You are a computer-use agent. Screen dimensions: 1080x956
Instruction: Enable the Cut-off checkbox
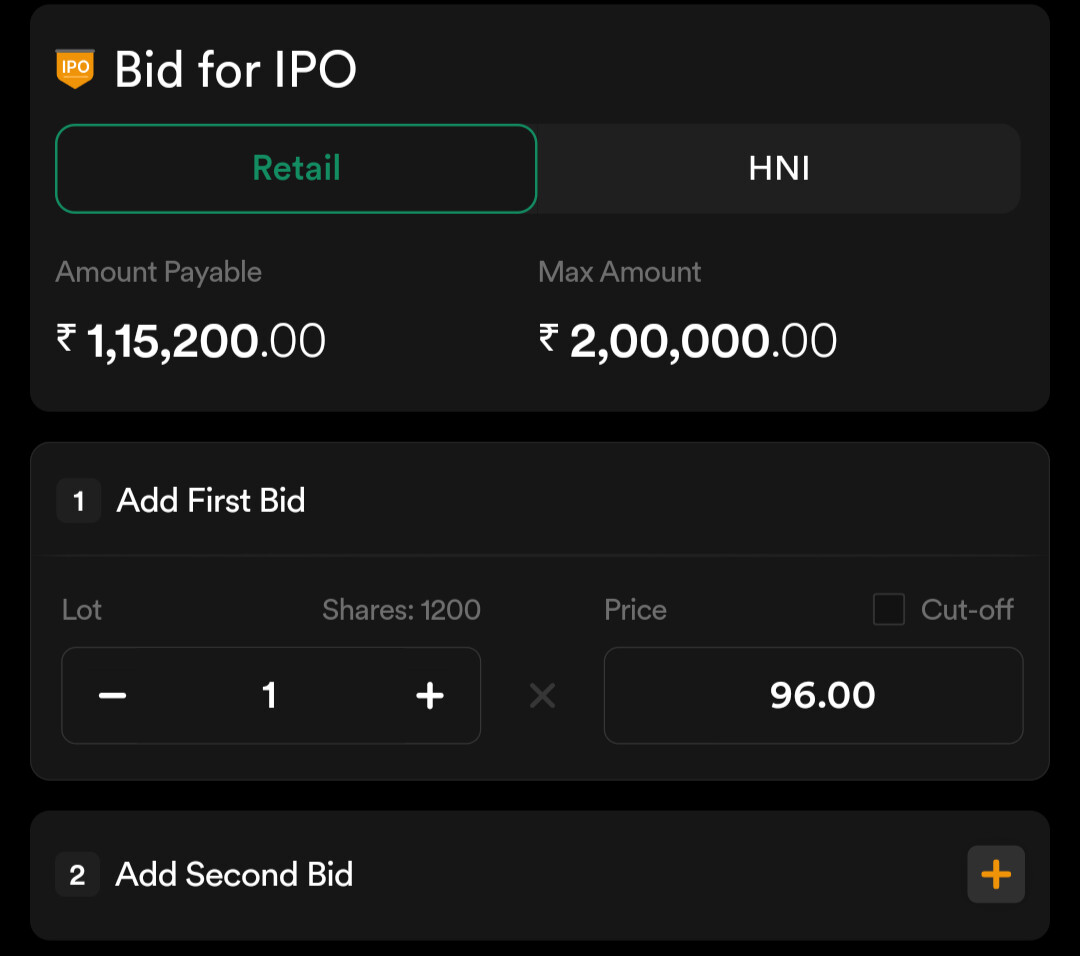889,610
